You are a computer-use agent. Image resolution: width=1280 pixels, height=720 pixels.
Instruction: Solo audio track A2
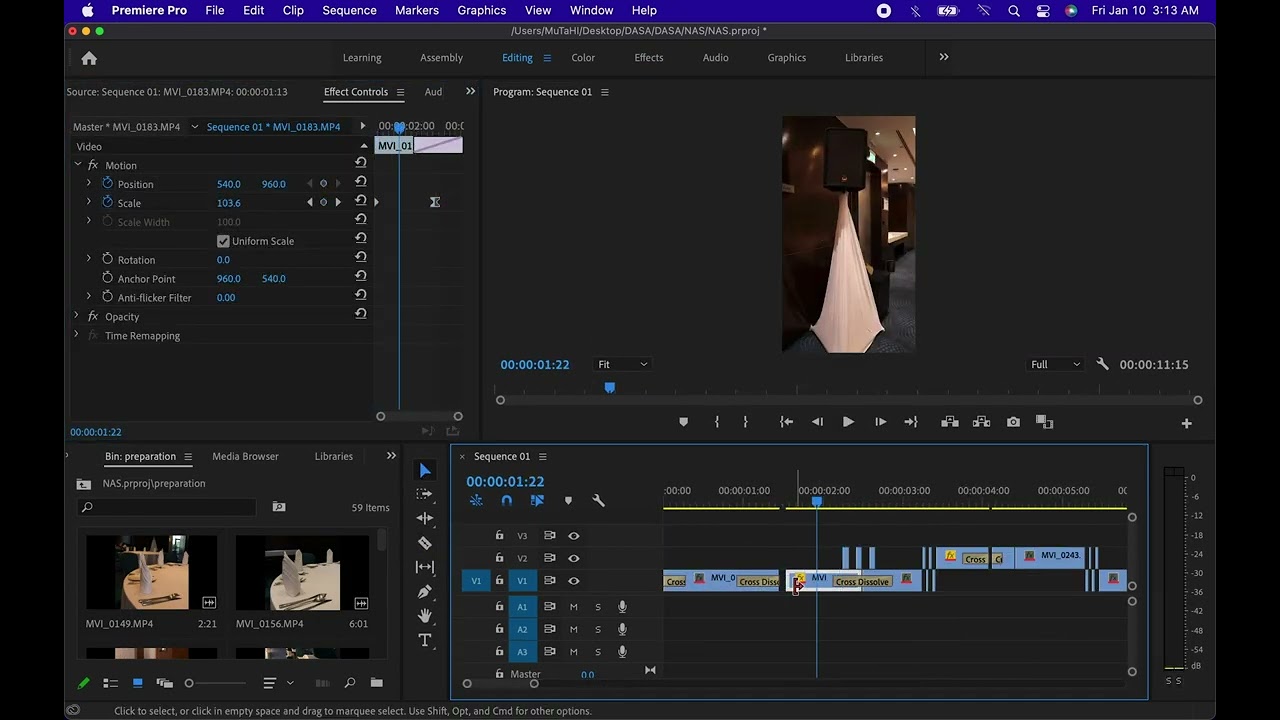(598, 629)
